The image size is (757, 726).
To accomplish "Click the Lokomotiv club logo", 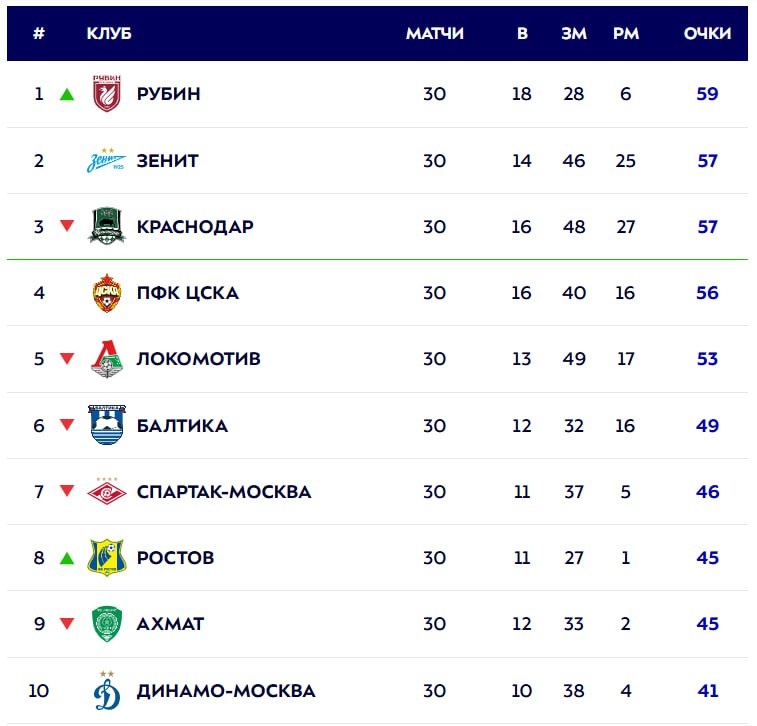I will [x=106, y=359].
